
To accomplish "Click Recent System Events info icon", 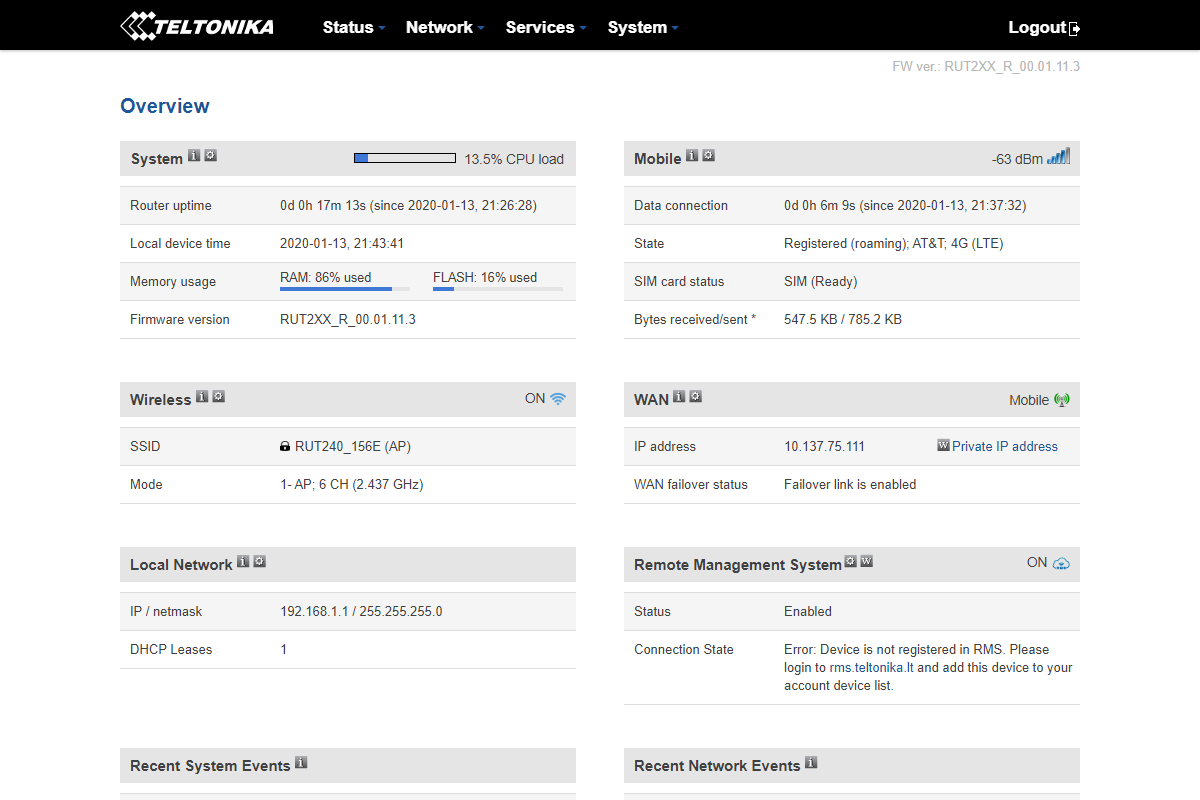I will coord(301,763).
